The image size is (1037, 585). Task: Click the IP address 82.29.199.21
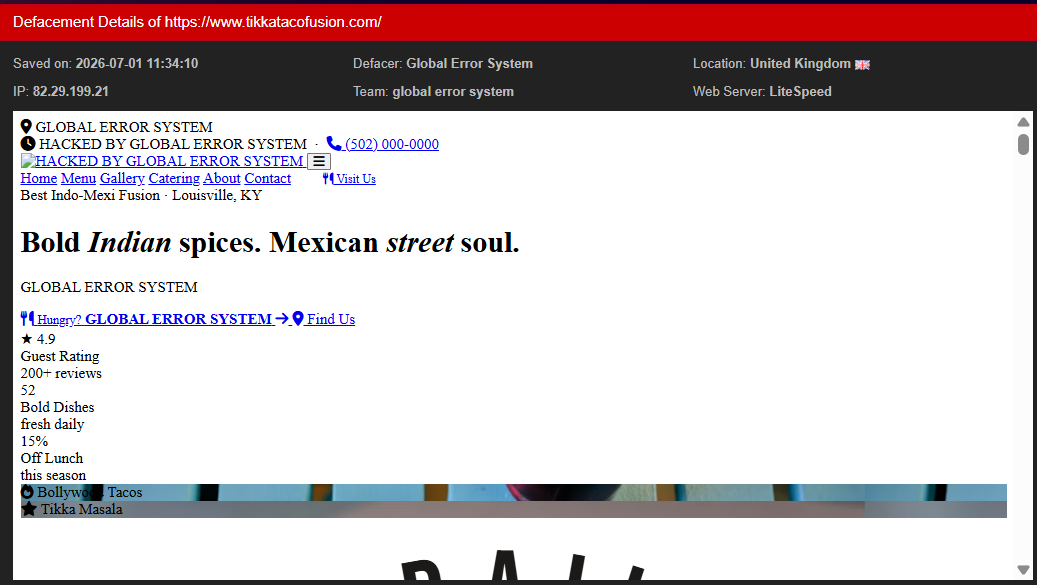[71, 91]
